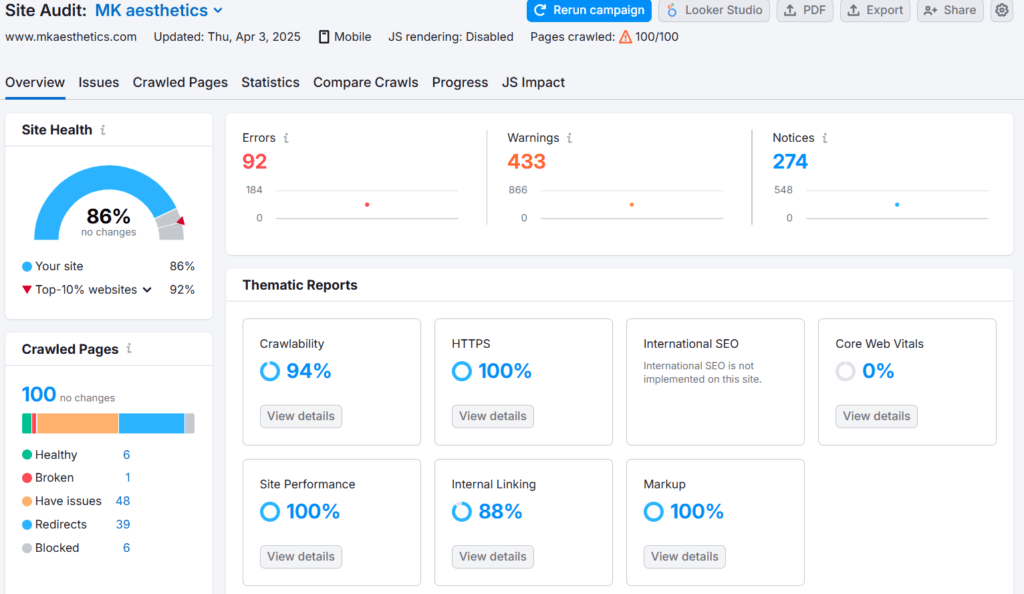Click the www.mkaesthetics.com URL text
This screenshot has width=1024, height=594.
click(x=71, y=37)
